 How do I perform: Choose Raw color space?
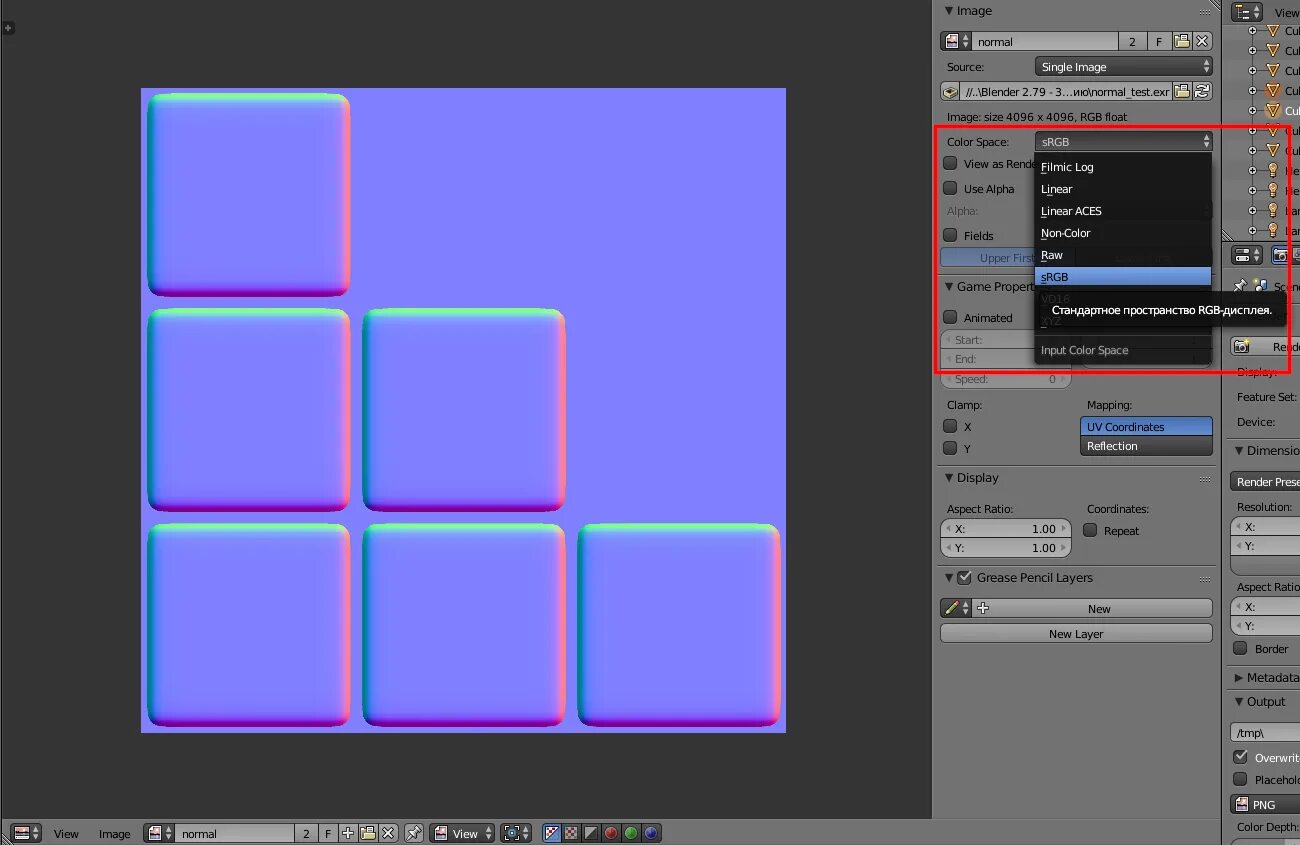(1123, 255)
